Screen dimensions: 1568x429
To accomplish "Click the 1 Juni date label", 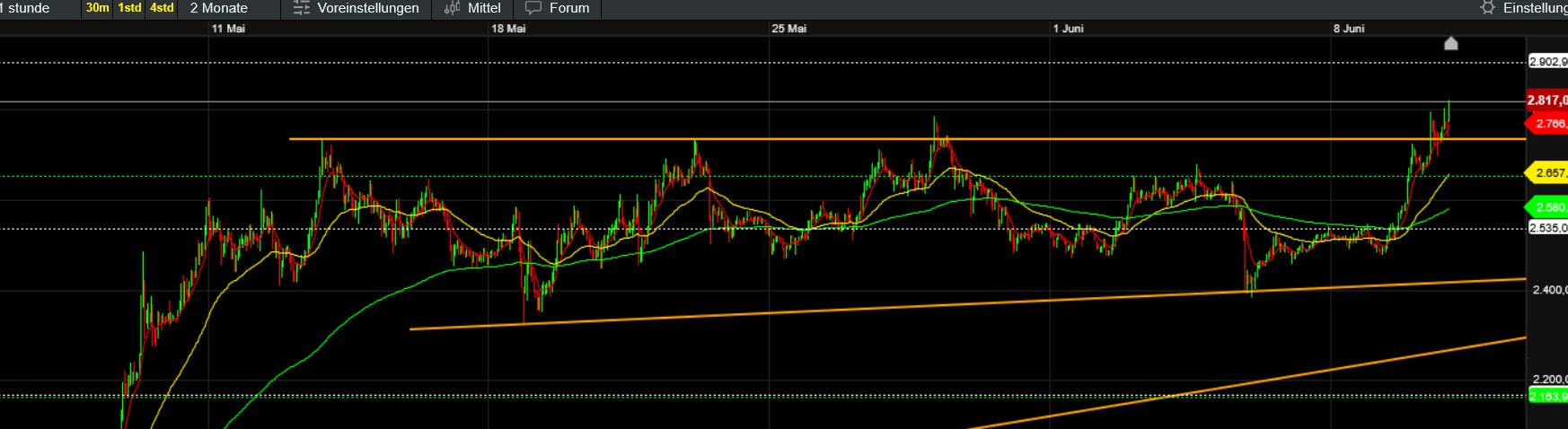I will 1069,29.
